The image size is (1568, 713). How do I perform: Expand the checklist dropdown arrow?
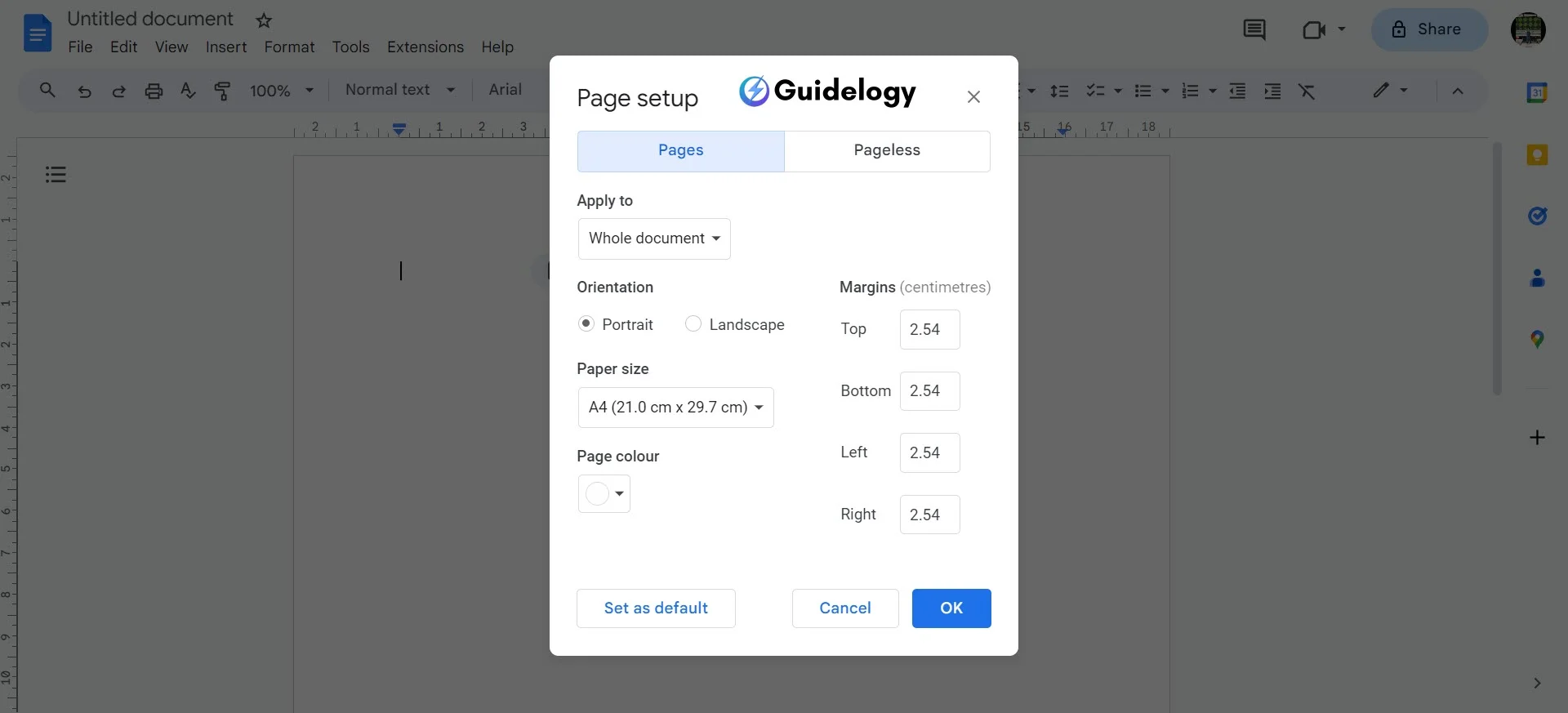point(1118,91)
